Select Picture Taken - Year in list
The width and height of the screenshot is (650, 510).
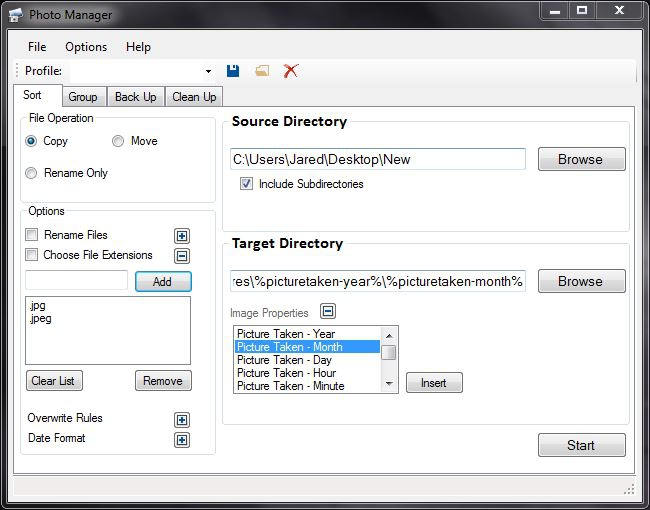(307, 334)
